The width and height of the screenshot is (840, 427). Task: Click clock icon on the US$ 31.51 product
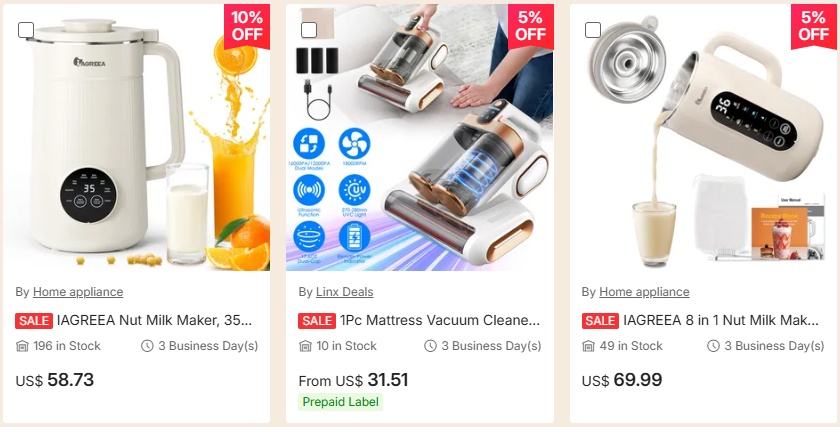tap(430, 346)
